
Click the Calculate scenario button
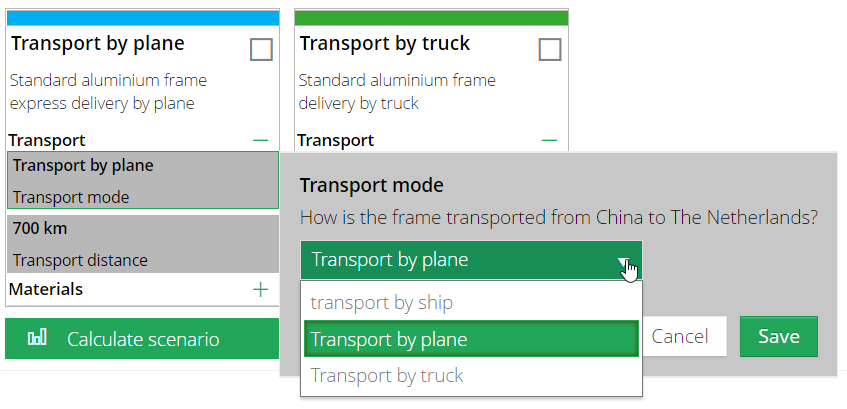(142, 339)
